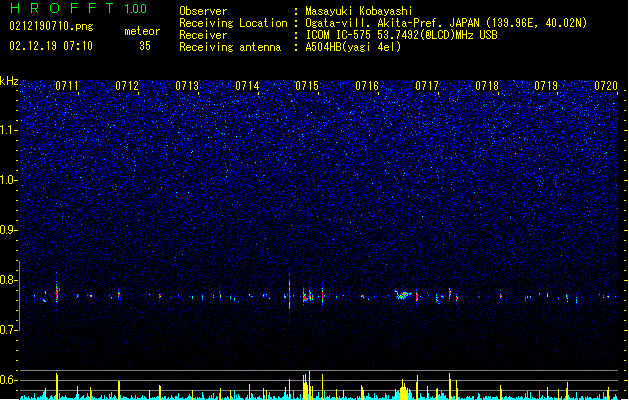Select antenna value A504HB(yagi 4el)
Viewport: 629px width, 400px height.
pos(353,47)
